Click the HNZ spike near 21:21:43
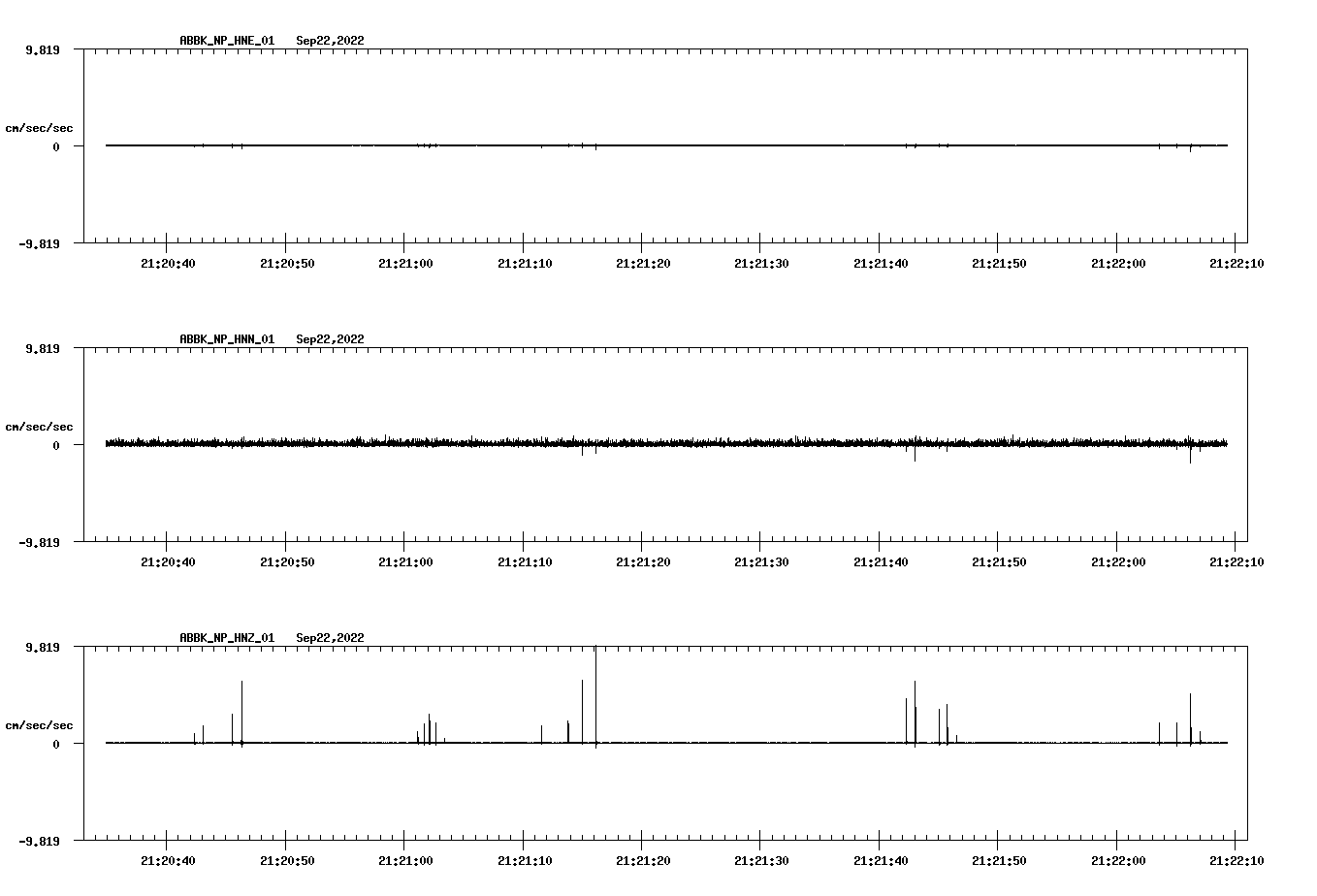Viewport: 1317px width, 896px height. click(x=915, y=714)
